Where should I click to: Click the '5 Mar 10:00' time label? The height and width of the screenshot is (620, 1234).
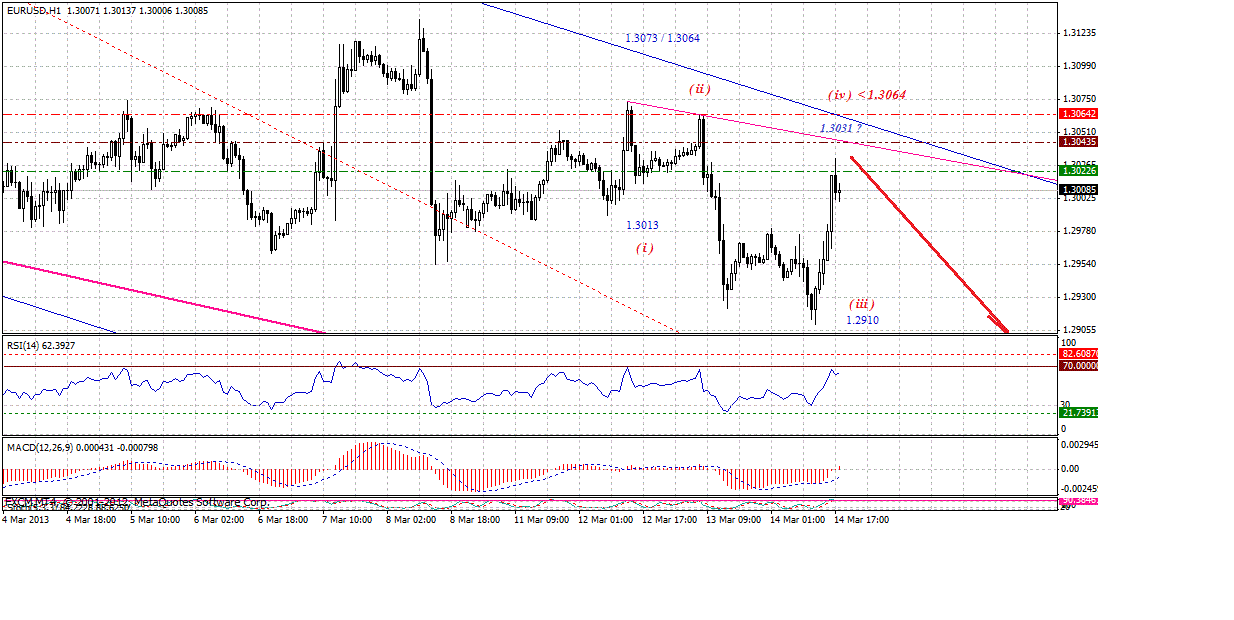154,520
